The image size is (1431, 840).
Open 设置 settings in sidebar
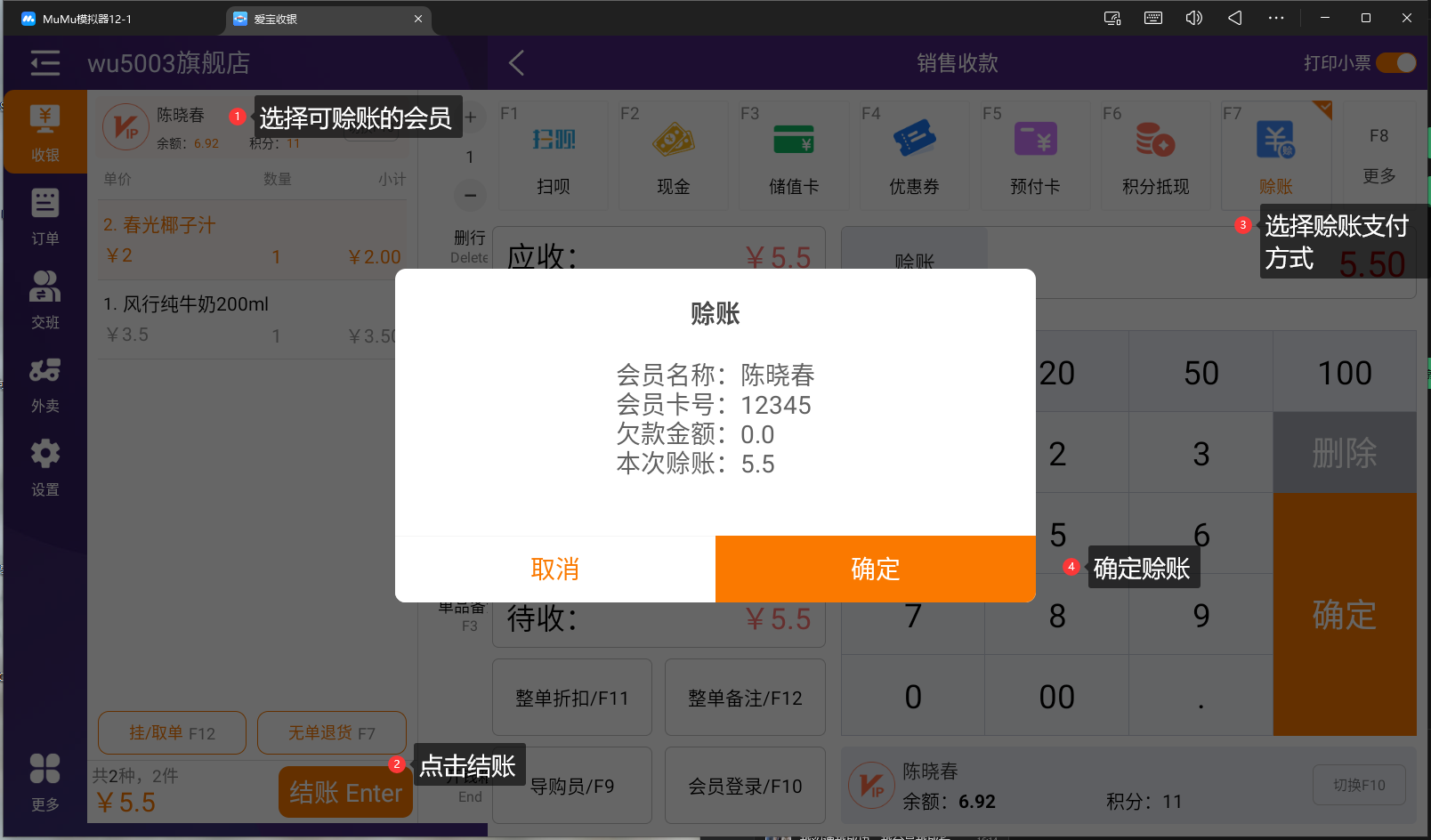(x=45, y=467)
